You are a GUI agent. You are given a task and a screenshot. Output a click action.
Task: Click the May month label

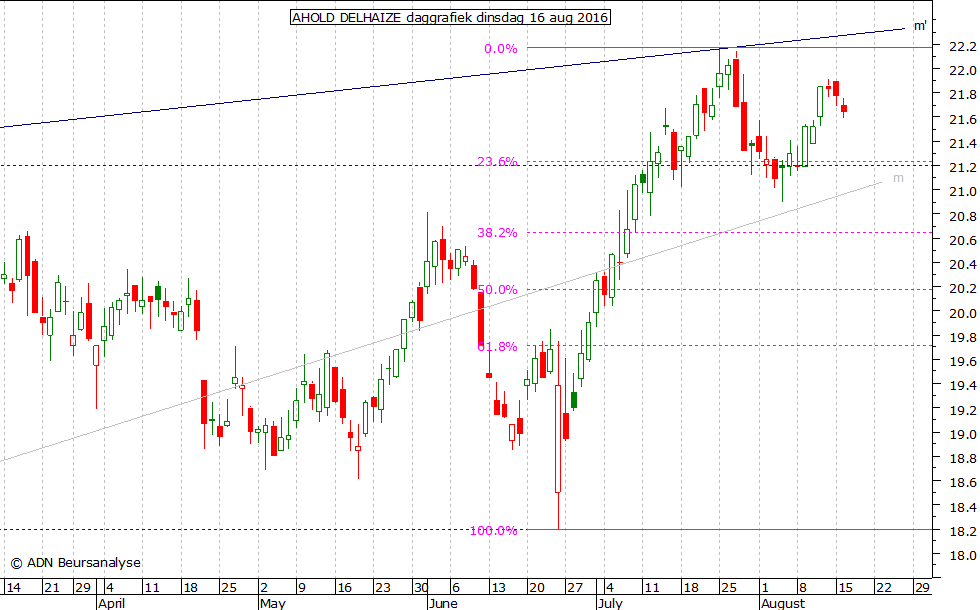[272, 603]
